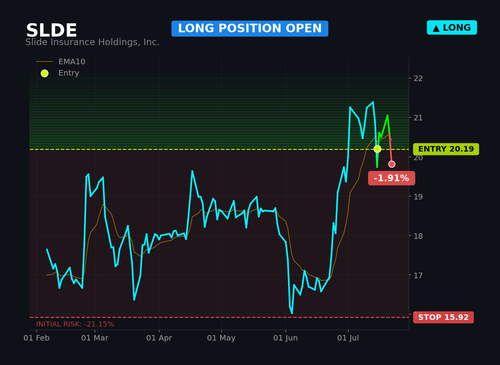The height and width of the screenshot is (365, 500).
Task: Click the -1.91% loss badge
Action: 391,178
